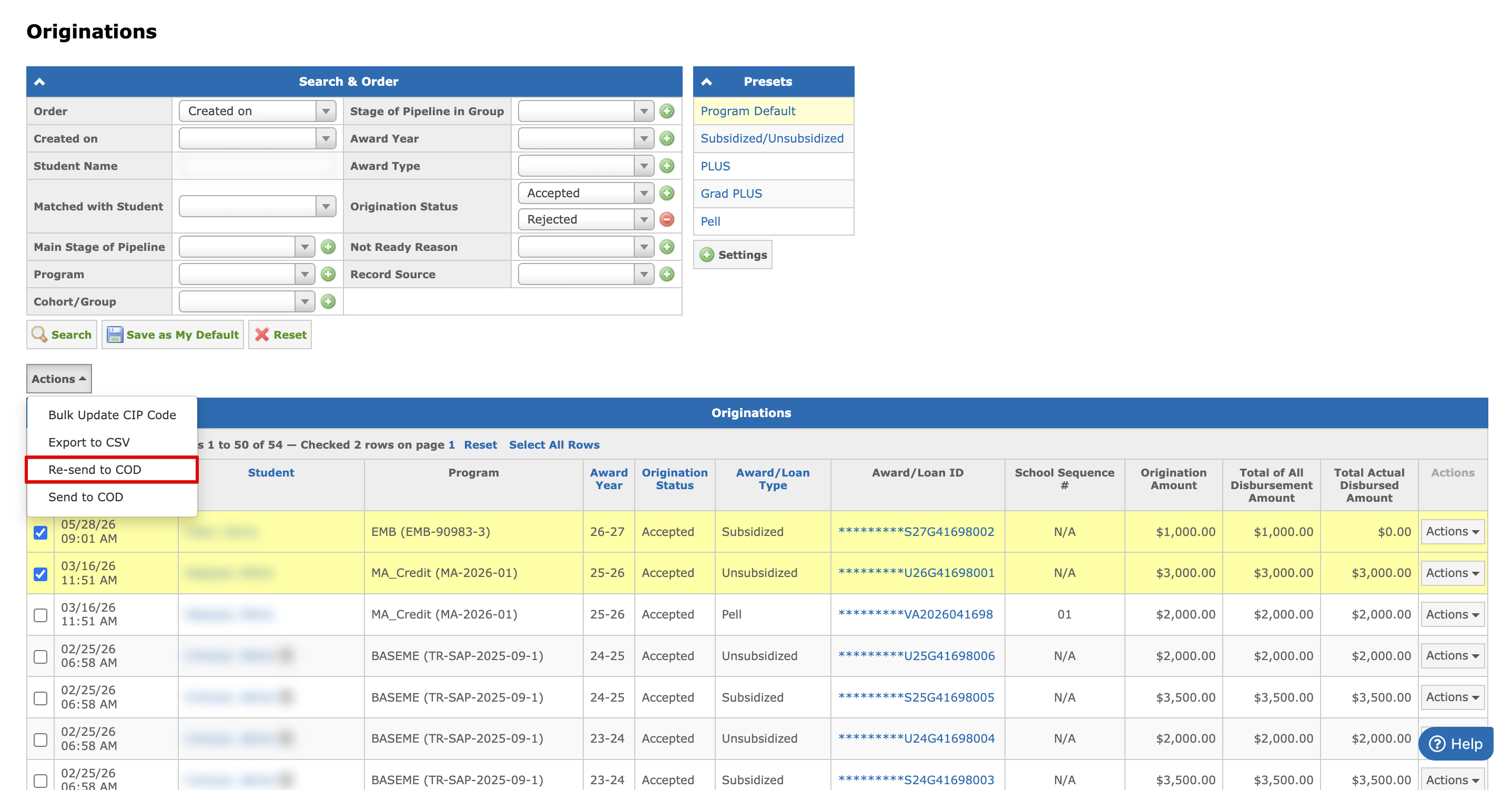Screen dimensions: 1512x790
Task: Add a Cohort/Group filter with plus icon
Action: [x=328, y=302]
